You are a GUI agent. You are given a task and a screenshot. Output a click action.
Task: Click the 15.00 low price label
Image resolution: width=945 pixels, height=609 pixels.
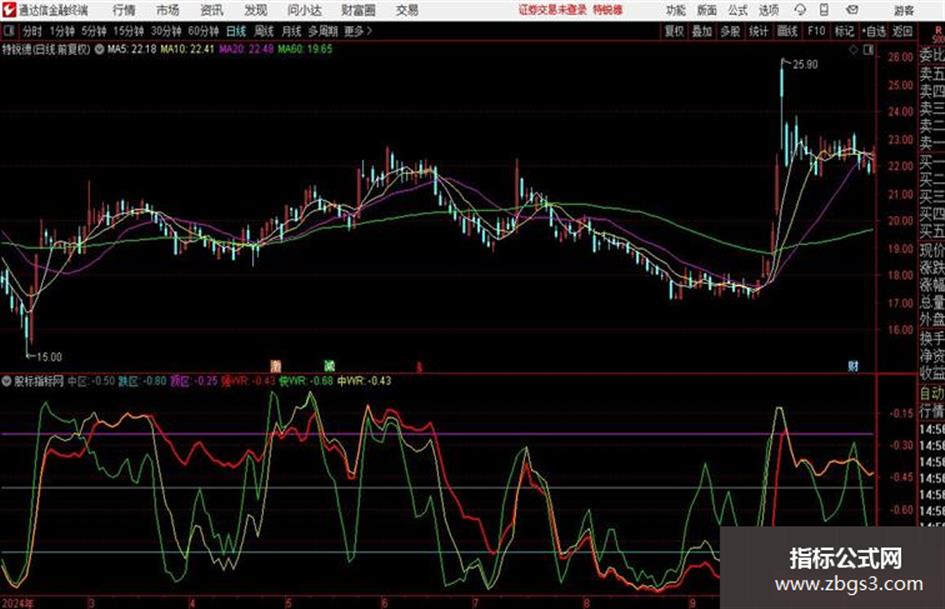point(49,357)
